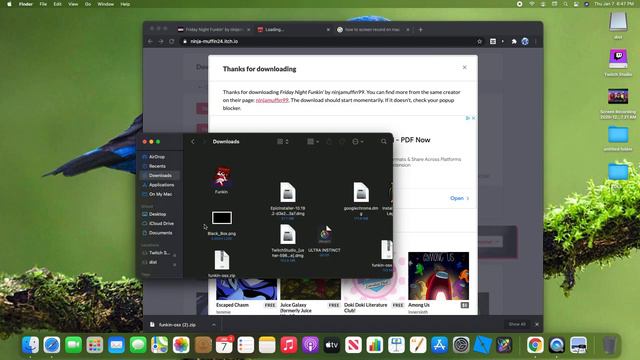The width and height of the screenshot is (640, 360).
Task: Open the Doki Doki Literature Club! listing
Action: click(365, 307)
